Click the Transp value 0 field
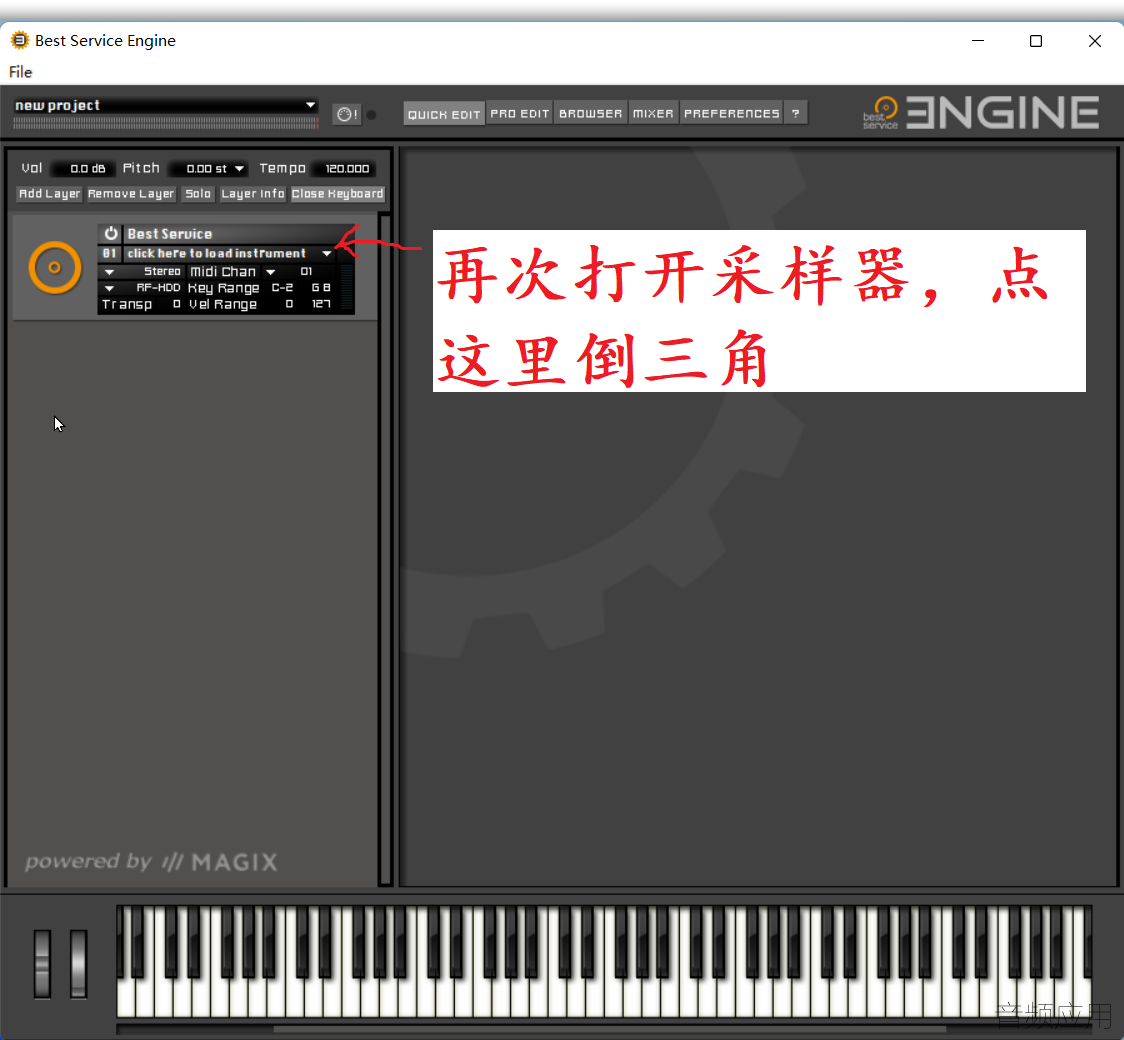The height and width of the screenshot is (1040, 1124). click(x=176, y=304)
